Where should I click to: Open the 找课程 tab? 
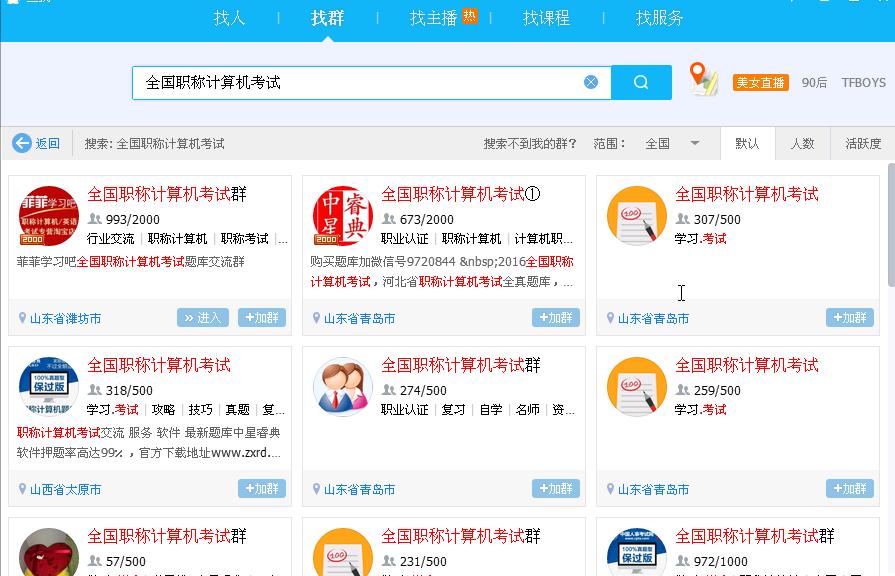(546, 18)
